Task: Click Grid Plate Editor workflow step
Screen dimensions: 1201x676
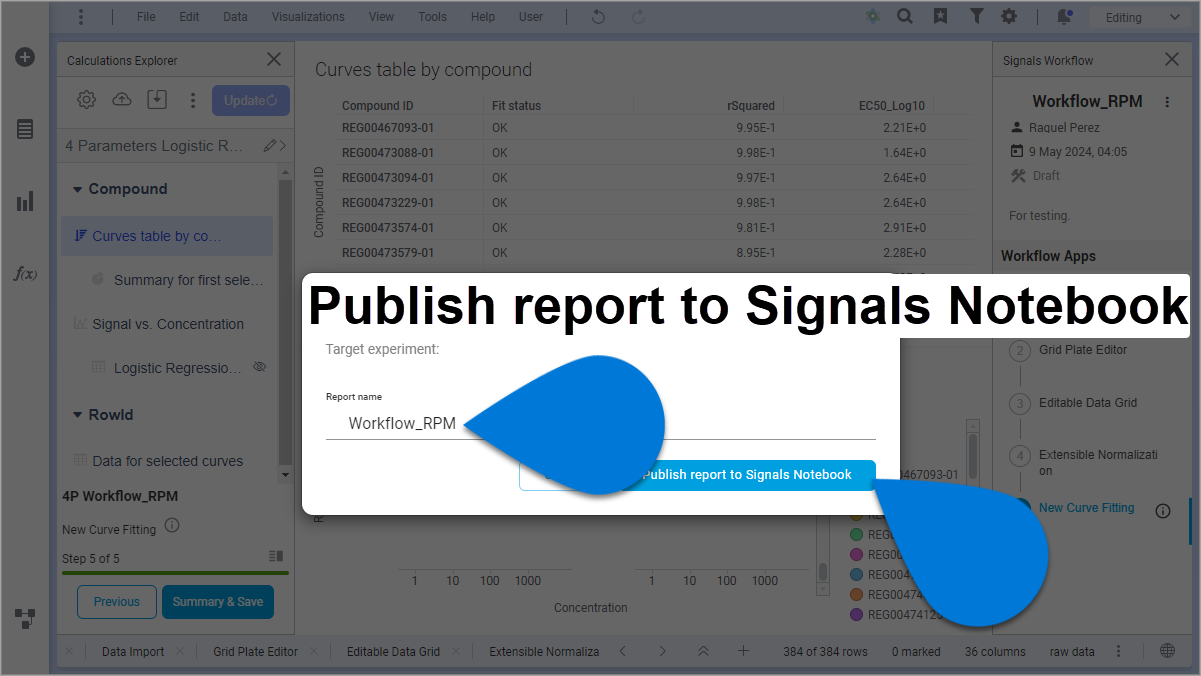Action: [1083, 350]
